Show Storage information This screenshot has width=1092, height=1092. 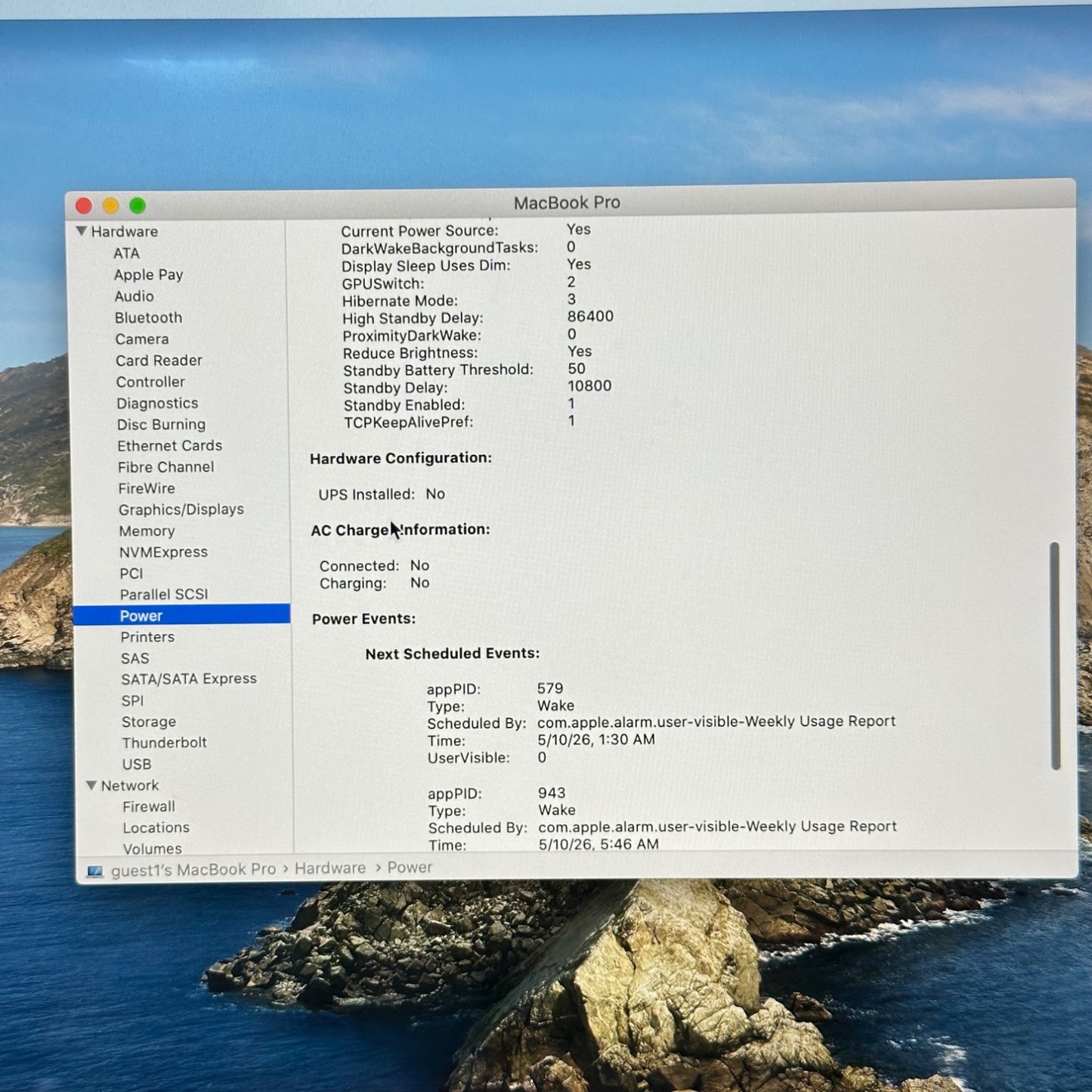(149, 722)
